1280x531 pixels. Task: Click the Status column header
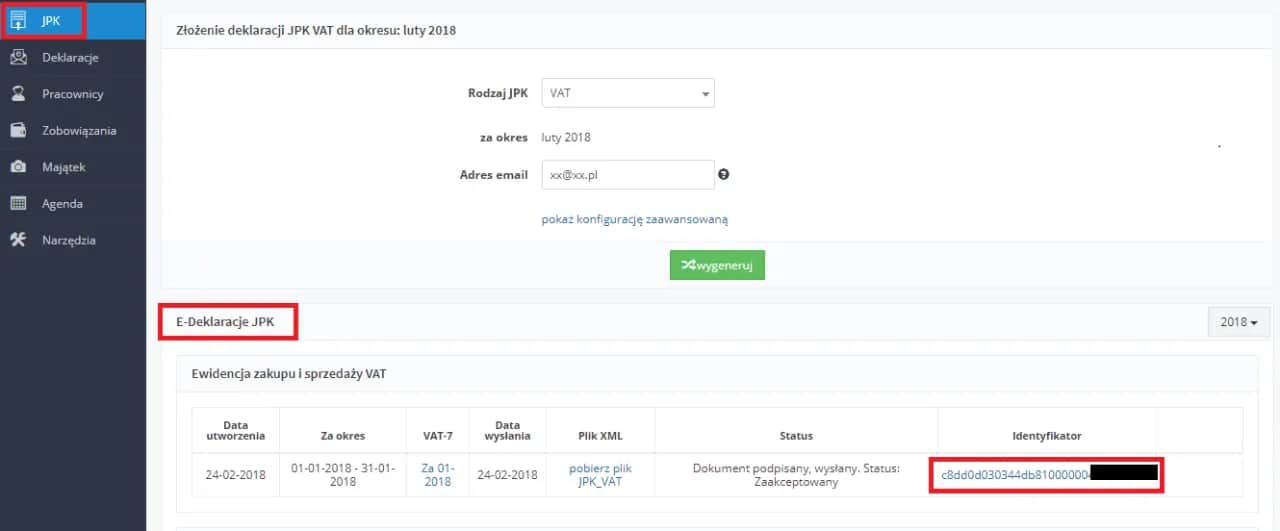(x=796, y=436)
